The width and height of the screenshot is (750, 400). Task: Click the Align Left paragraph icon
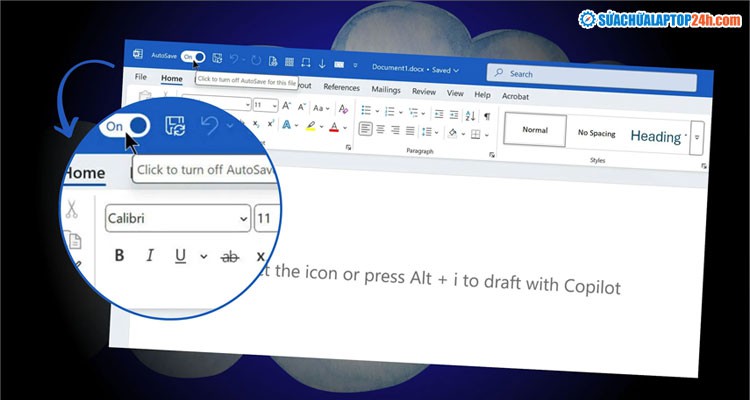pyautogui.click(x=365, y=129)
